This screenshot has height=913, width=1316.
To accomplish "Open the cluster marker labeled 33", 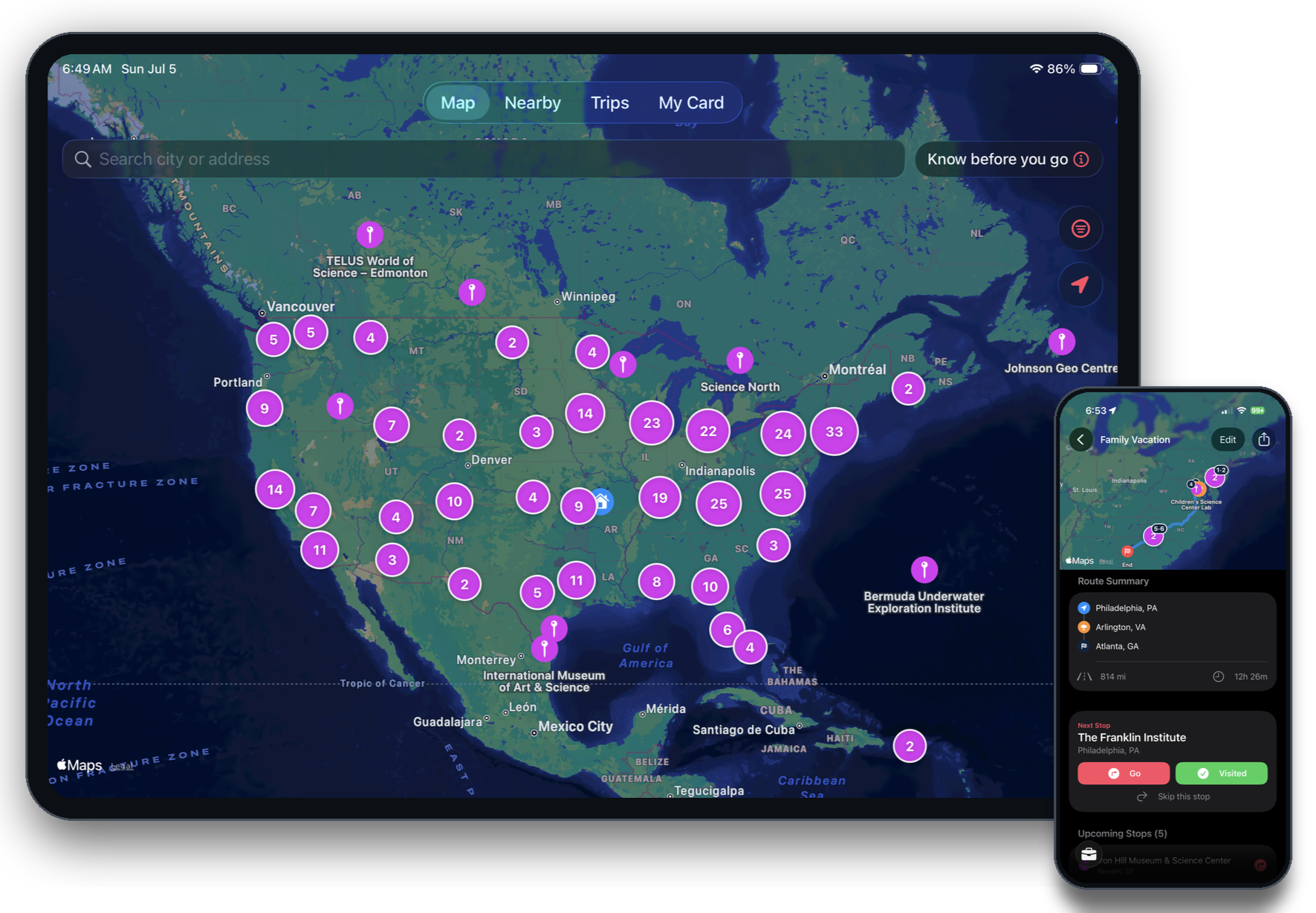I will 834,432.
